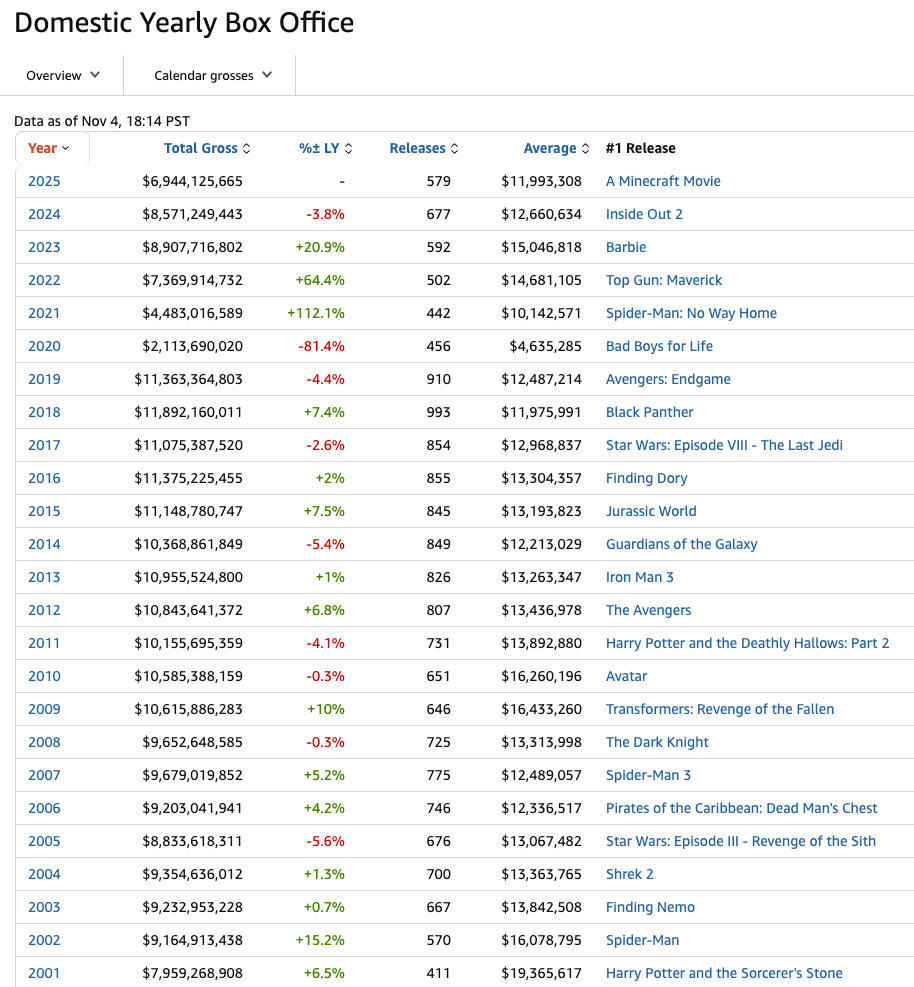
Task: Open the 2020 year link
Action: 44,346
